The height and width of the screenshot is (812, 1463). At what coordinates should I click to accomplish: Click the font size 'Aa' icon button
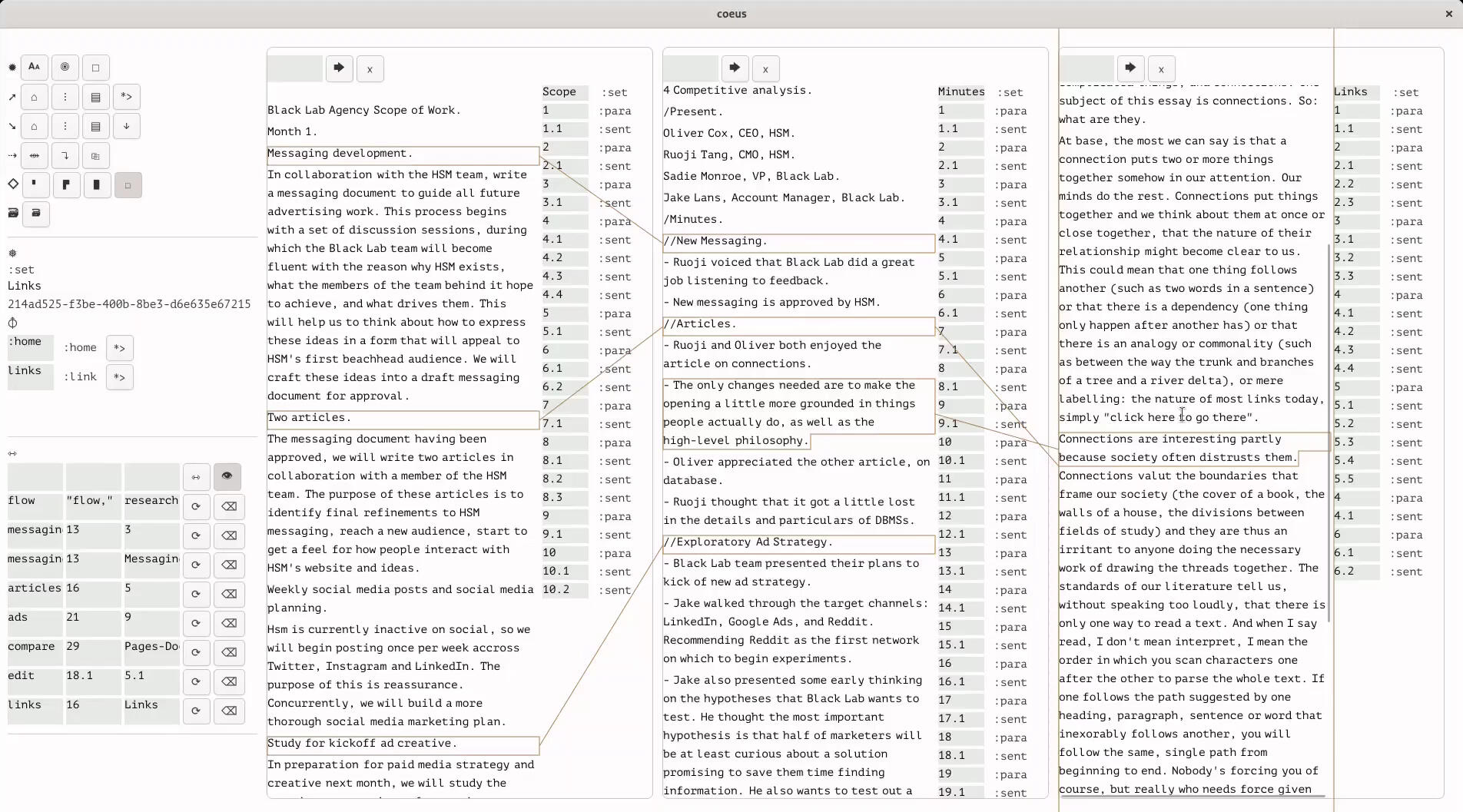coord(35,68)
